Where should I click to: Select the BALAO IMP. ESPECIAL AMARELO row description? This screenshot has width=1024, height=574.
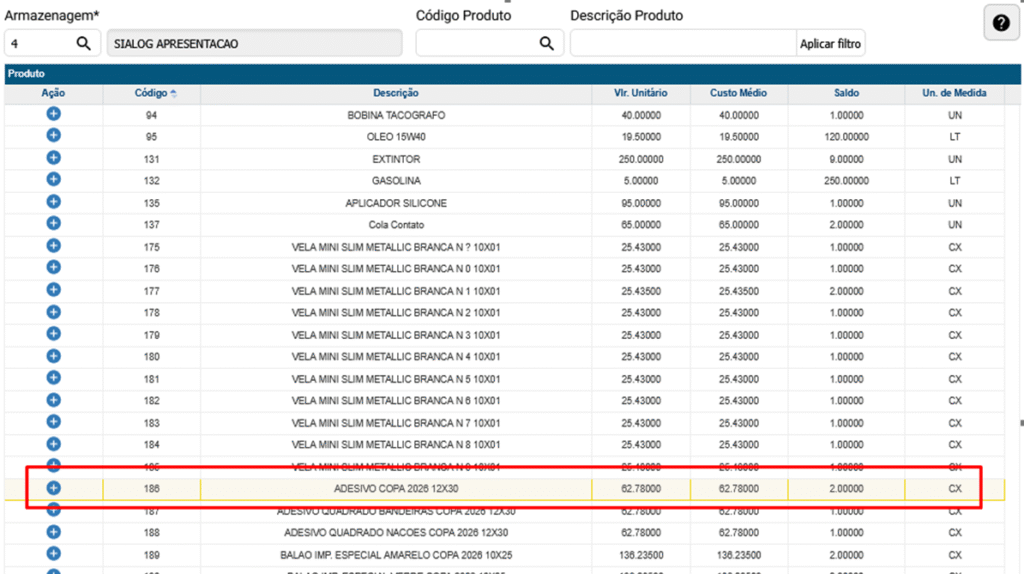396,554
